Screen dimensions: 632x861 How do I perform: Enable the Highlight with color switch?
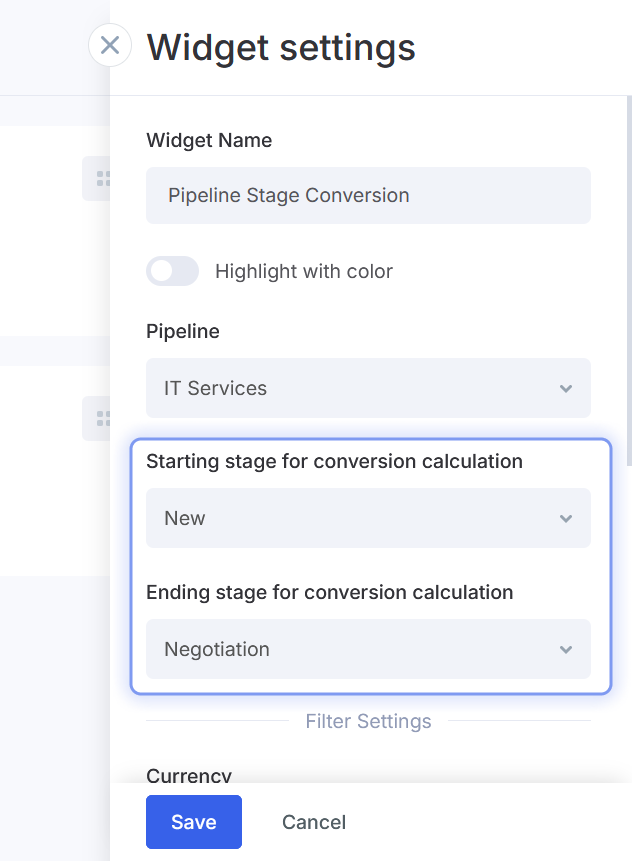(172, 271)
